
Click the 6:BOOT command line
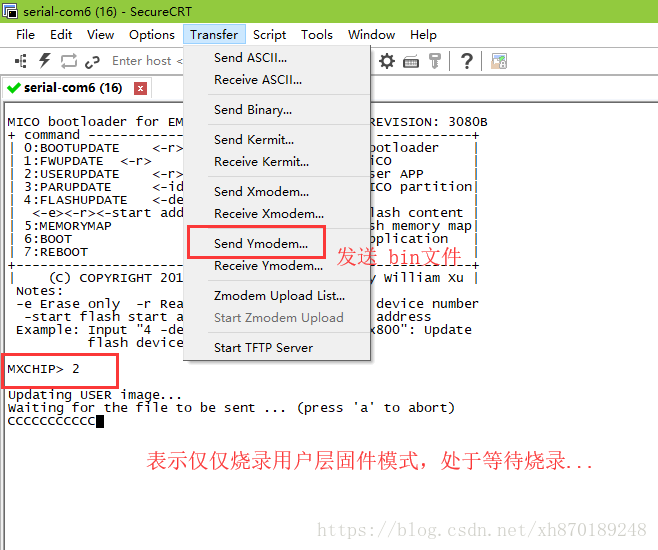pos(48,239)
